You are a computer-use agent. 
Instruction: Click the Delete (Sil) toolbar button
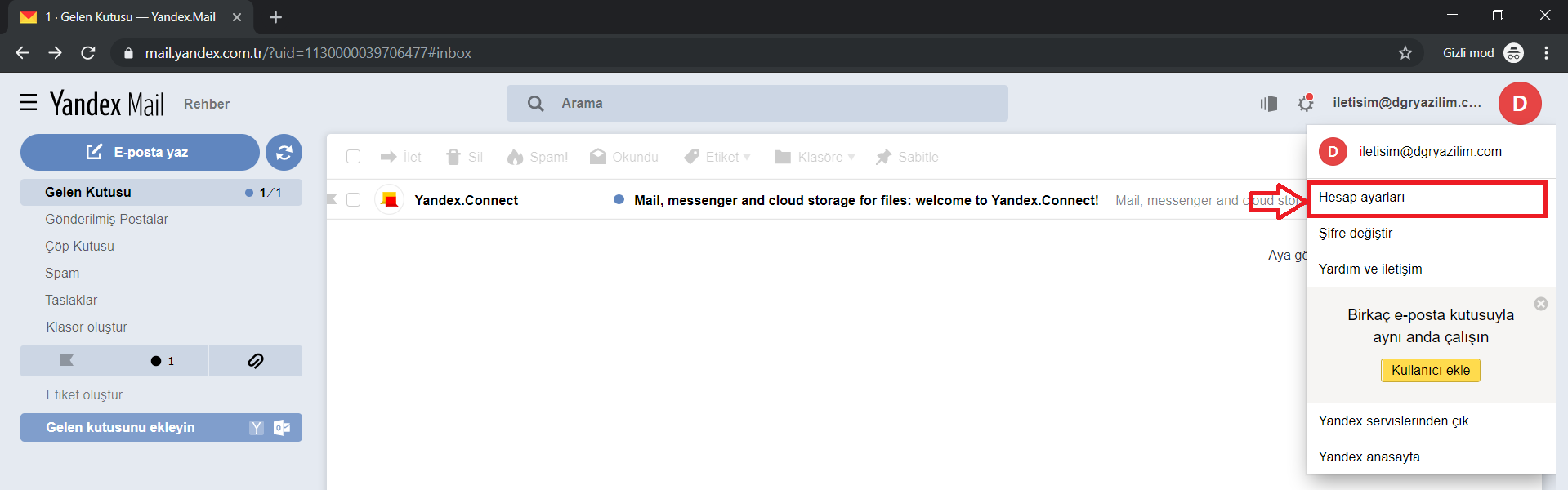pyautogui.click(x=464, y=157)
